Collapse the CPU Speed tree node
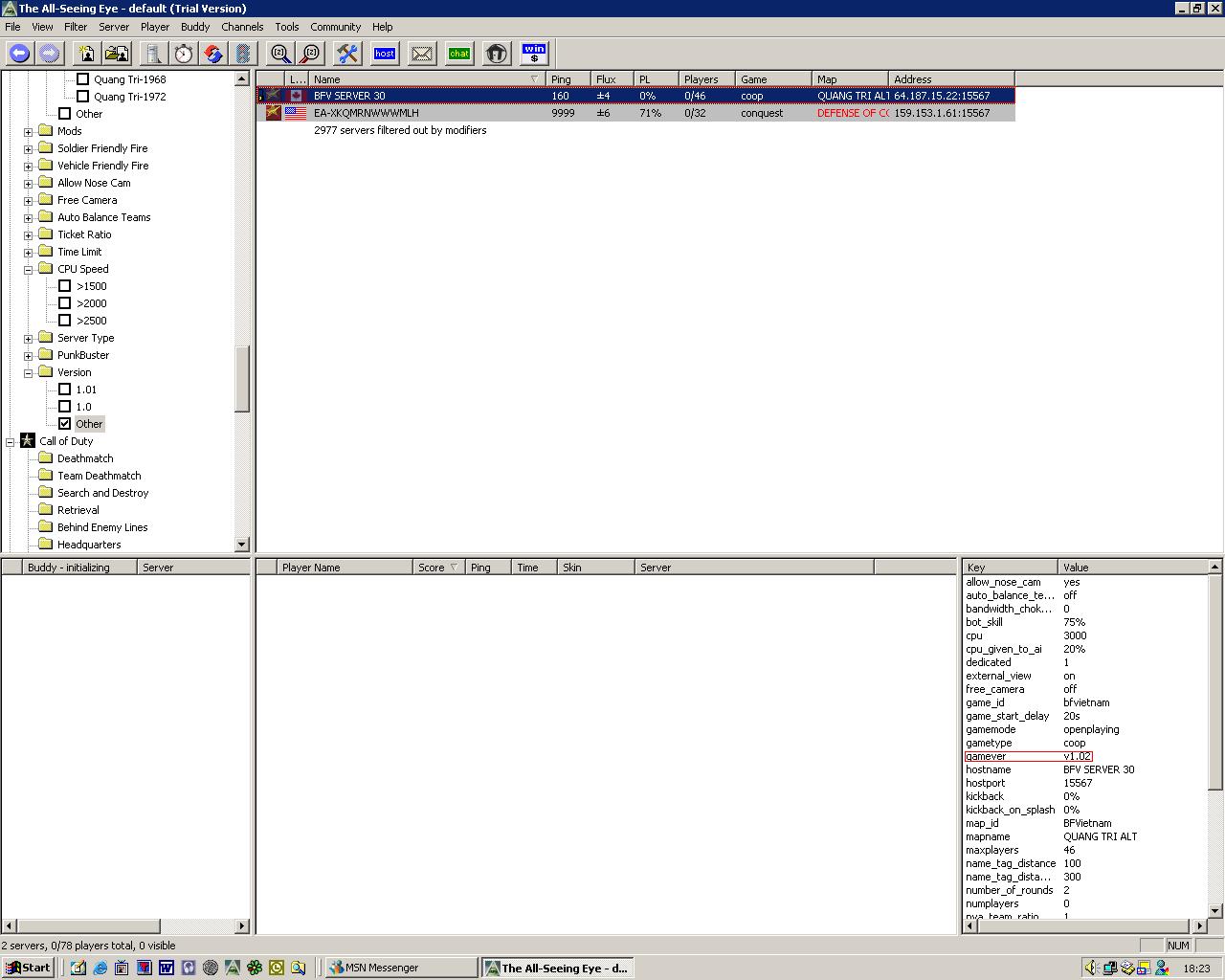 coord(29,269)
